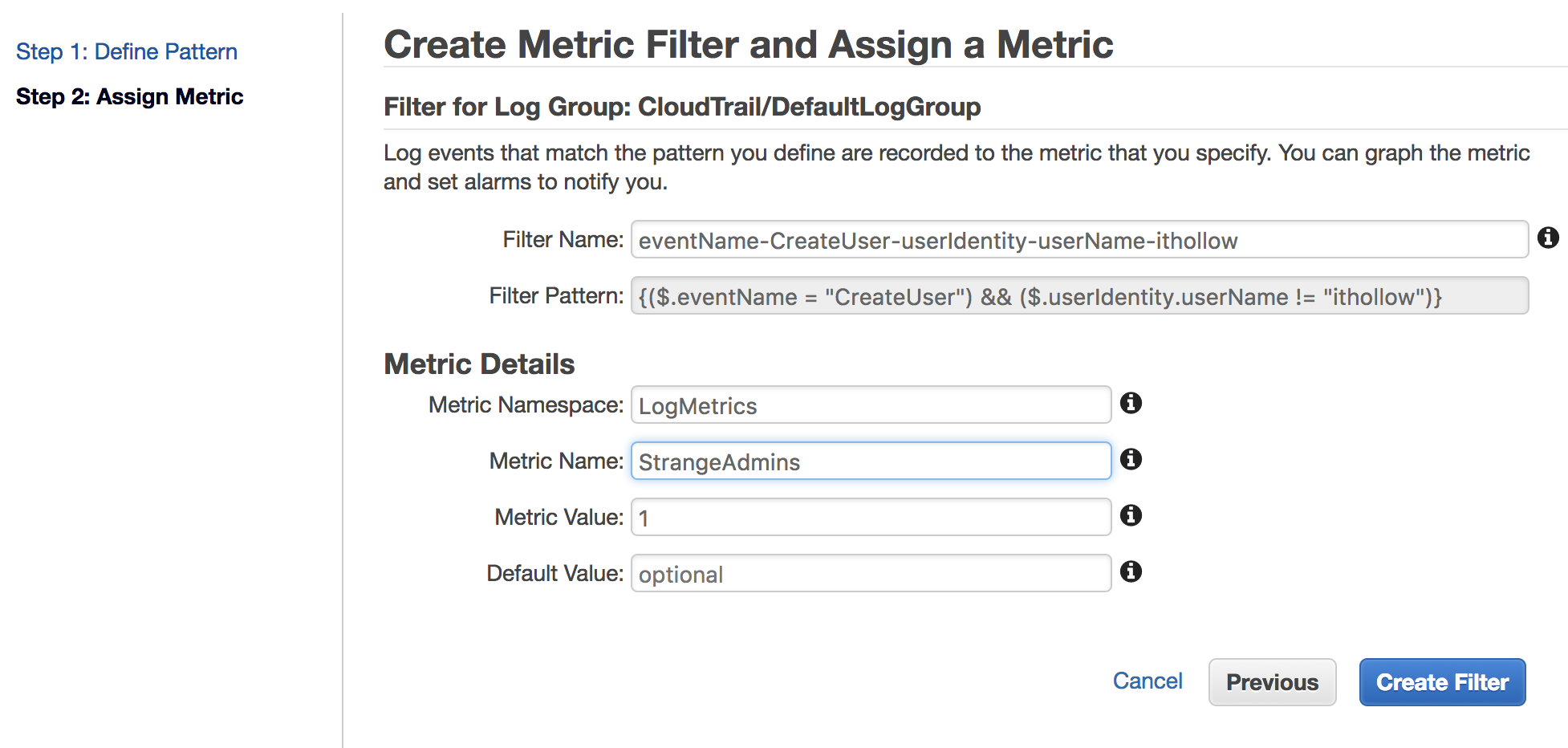1568x748 pixels.
Task: Go back to Step 1: Define Pattern
Action: (x=127, y=51)
